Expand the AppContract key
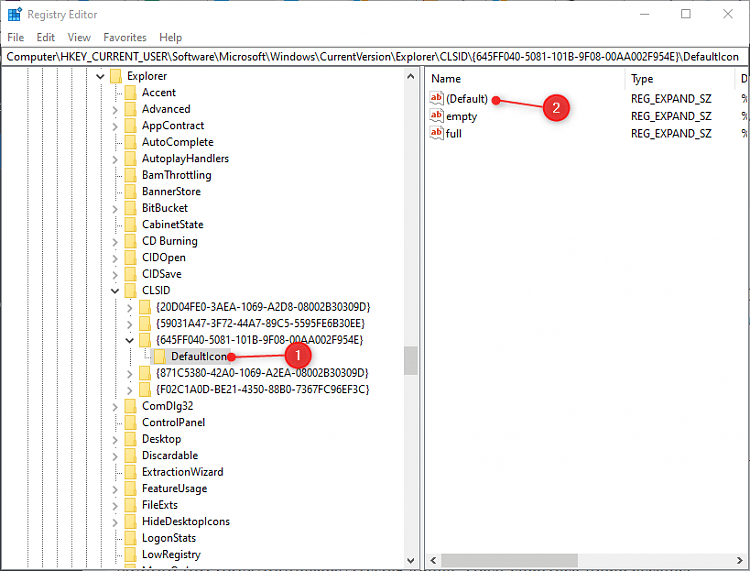 pos(115,126)
